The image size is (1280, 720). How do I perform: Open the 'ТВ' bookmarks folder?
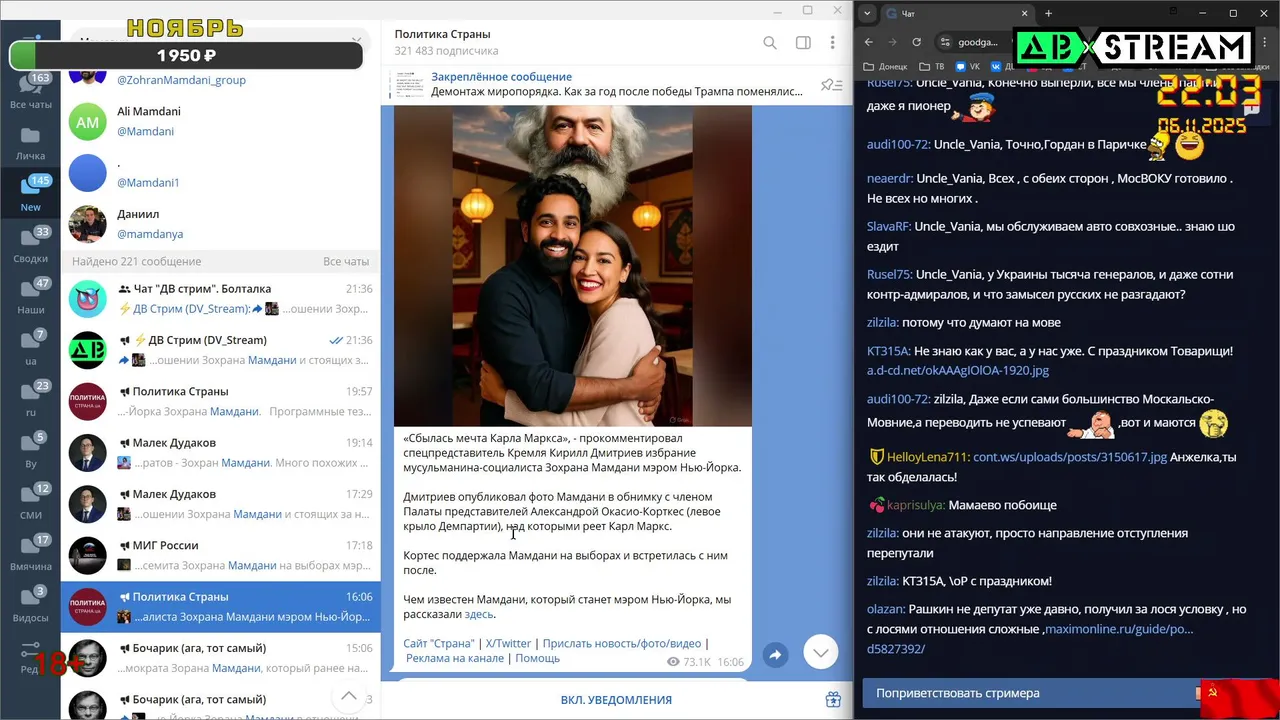(932, 67)
